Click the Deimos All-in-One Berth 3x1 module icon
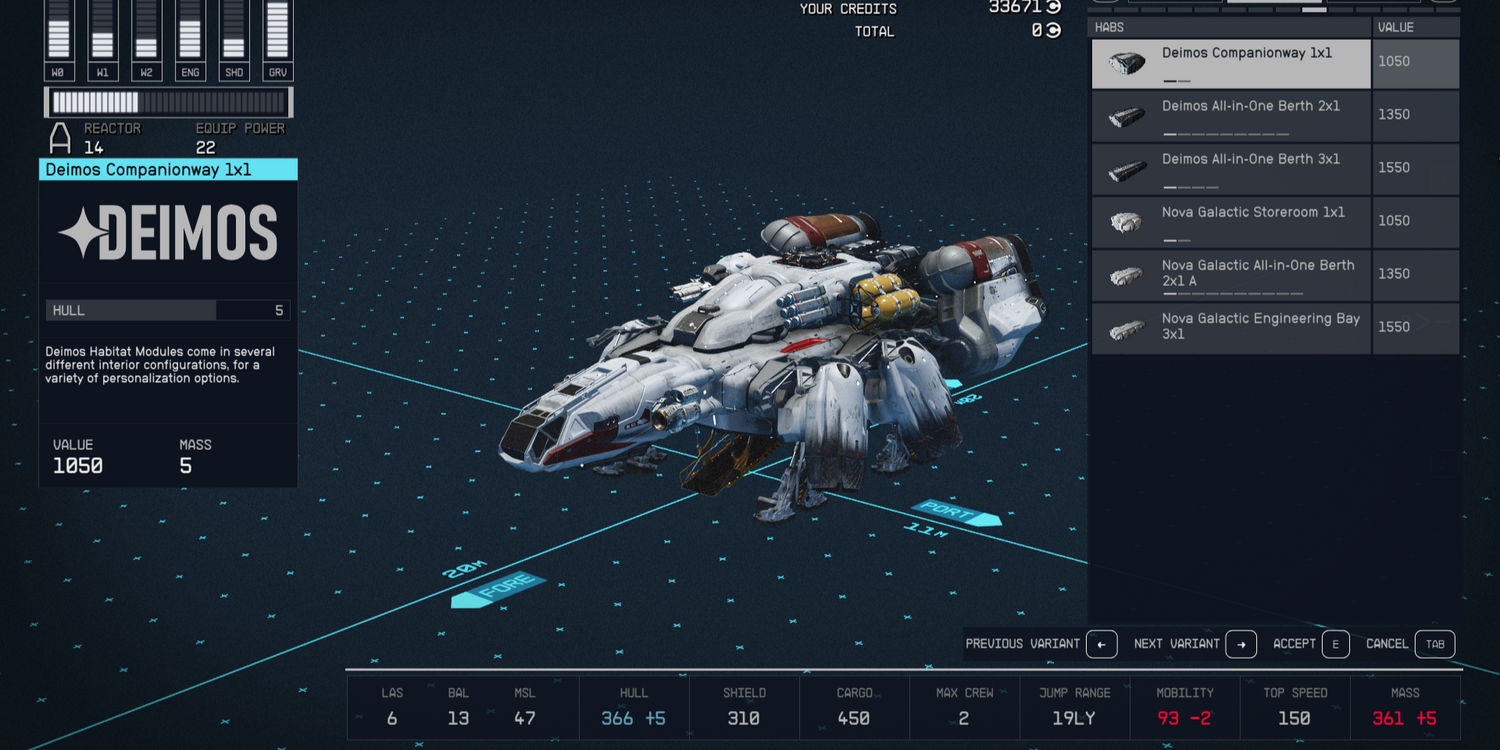Screen dimensions: 1500x750 [x=1127, y=170]
